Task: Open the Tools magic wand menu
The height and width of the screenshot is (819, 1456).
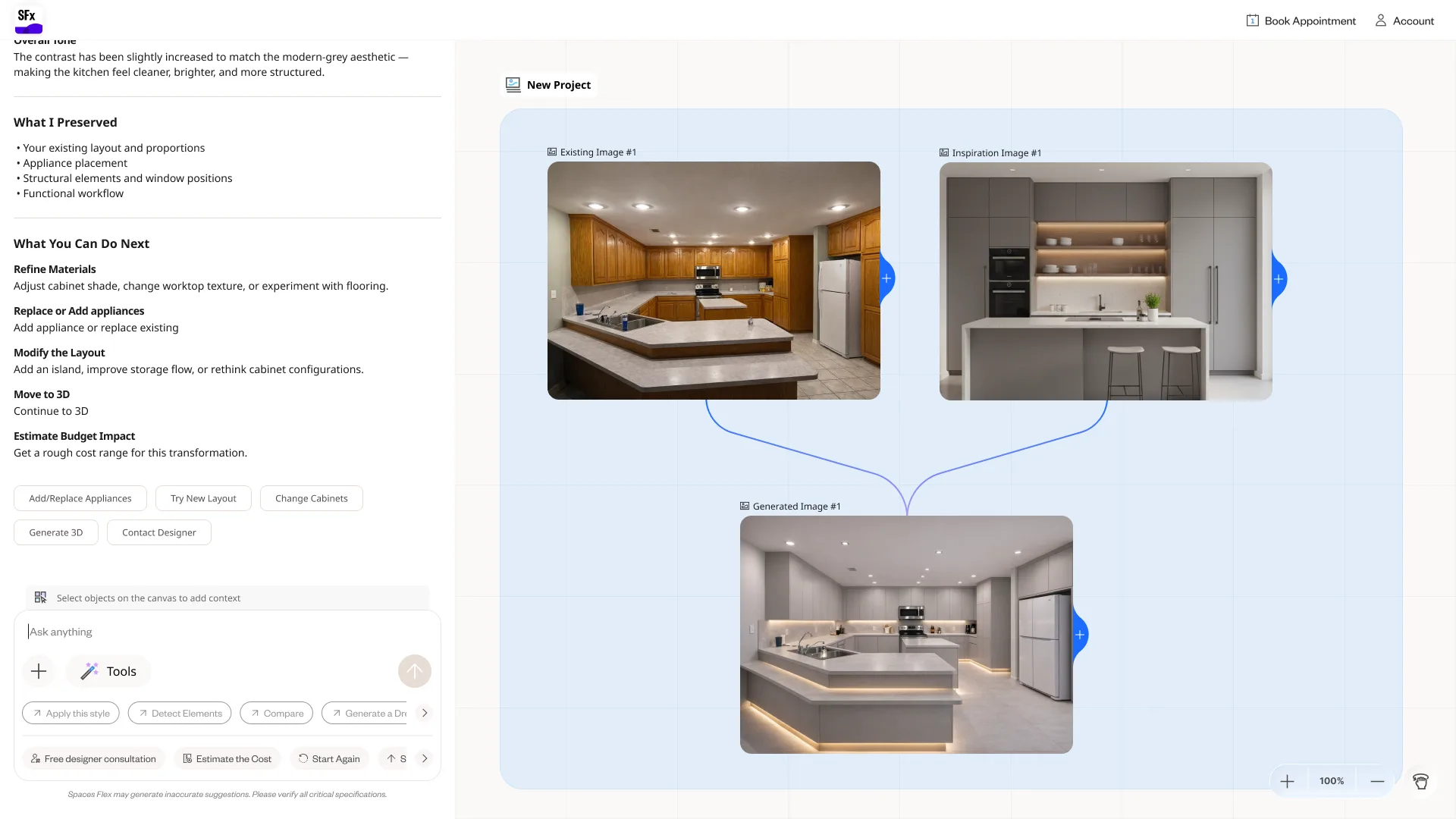Action: point(108,671)
